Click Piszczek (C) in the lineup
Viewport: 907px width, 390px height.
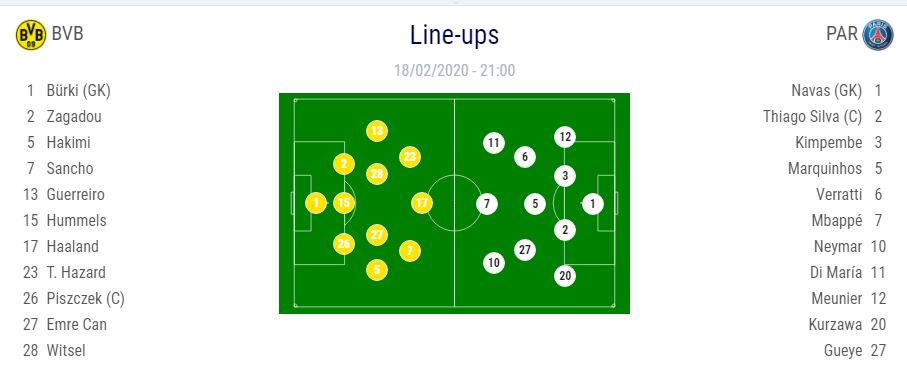[x=86, y=299]
